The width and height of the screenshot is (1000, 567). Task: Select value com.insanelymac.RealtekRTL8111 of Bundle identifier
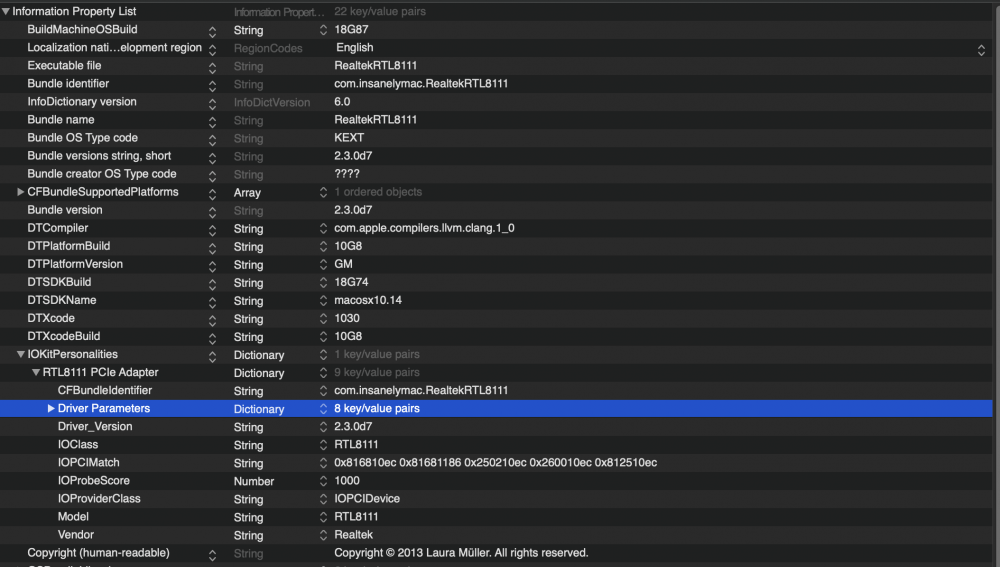421,84
